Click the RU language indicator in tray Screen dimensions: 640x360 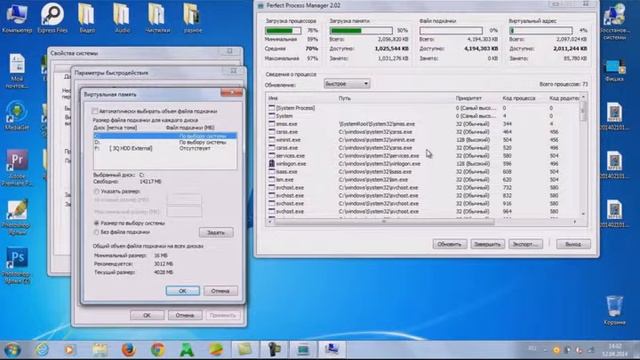coord(532,349)
